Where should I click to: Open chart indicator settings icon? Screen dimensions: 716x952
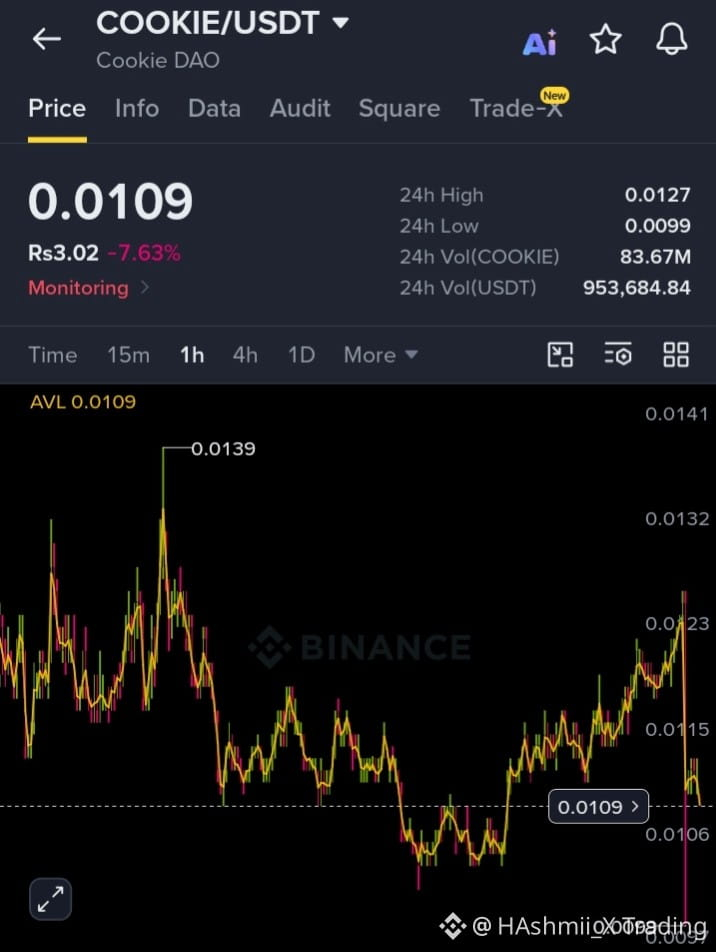[x=618, y=355]
